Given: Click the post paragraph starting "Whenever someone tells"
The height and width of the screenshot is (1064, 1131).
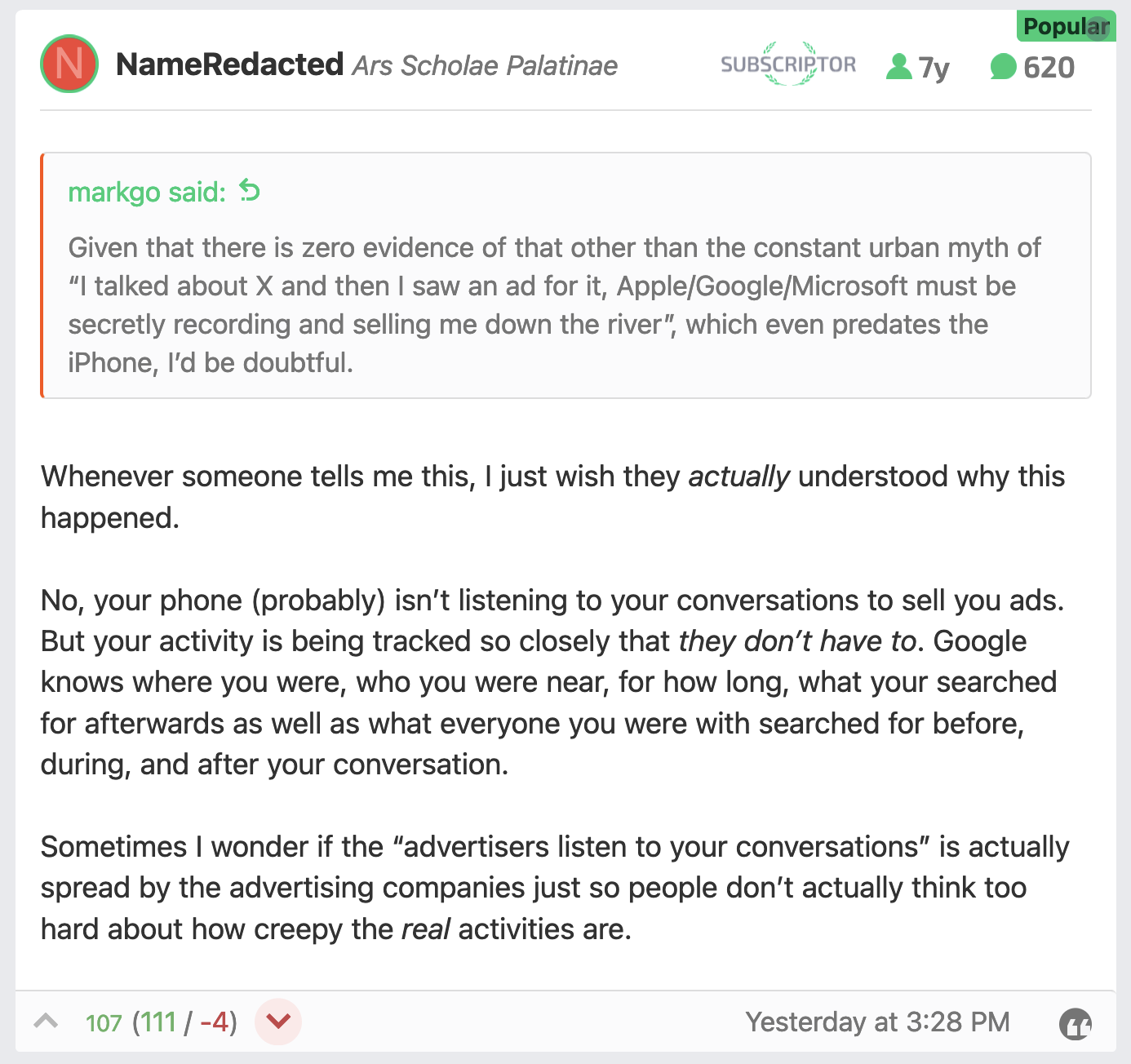Looking at the screenshot, I should 552,496.
